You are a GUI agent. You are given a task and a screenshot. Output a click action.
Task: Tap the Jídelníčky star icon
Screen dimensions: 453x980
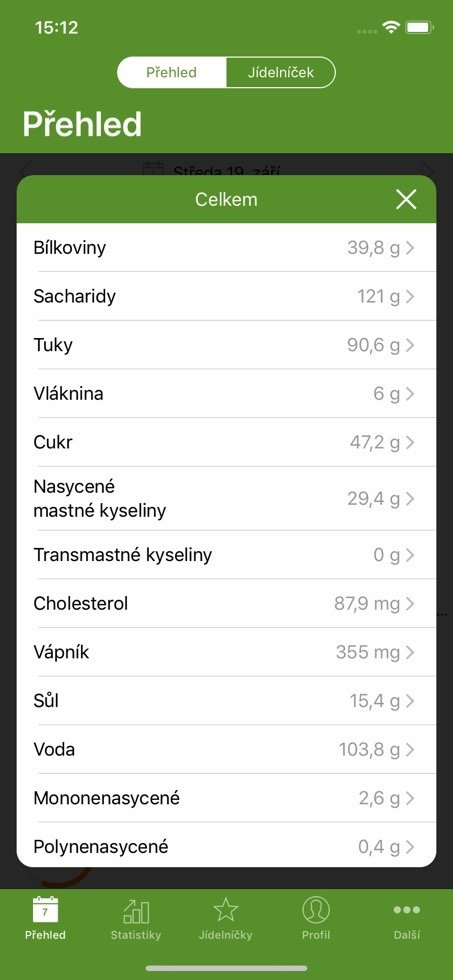(x=226, y=910)
